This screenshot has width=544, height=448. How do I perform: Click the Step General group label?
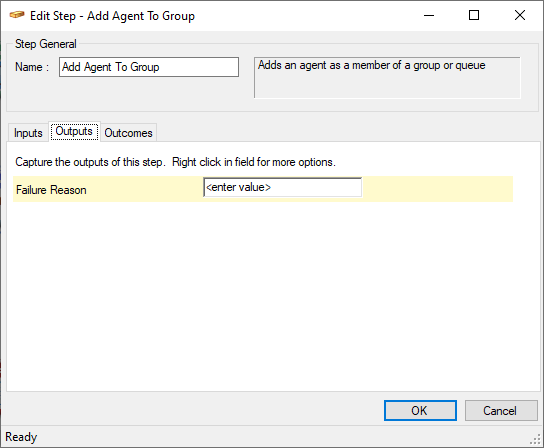point(45,44)
